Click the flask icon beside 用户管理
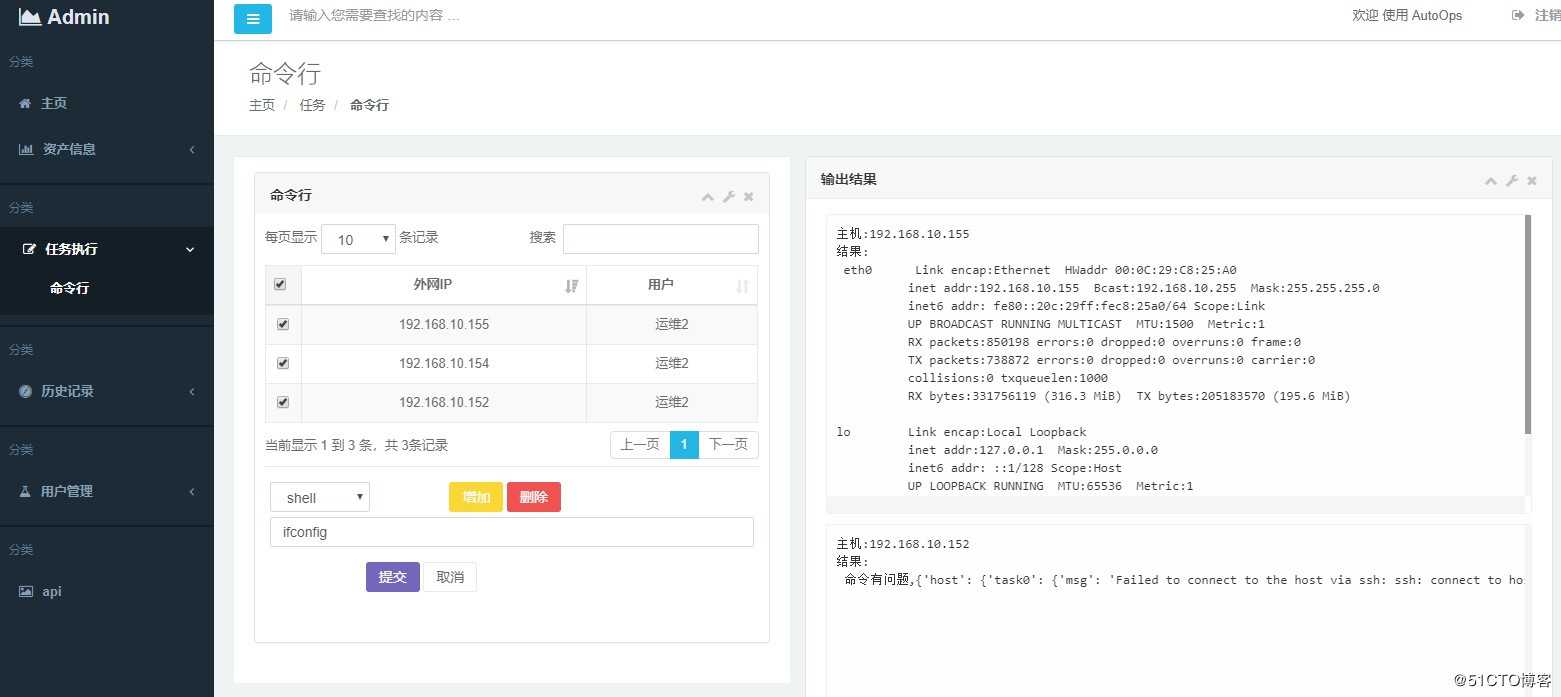This screenshot has width=1561, height=697. (x=25, y=491)
